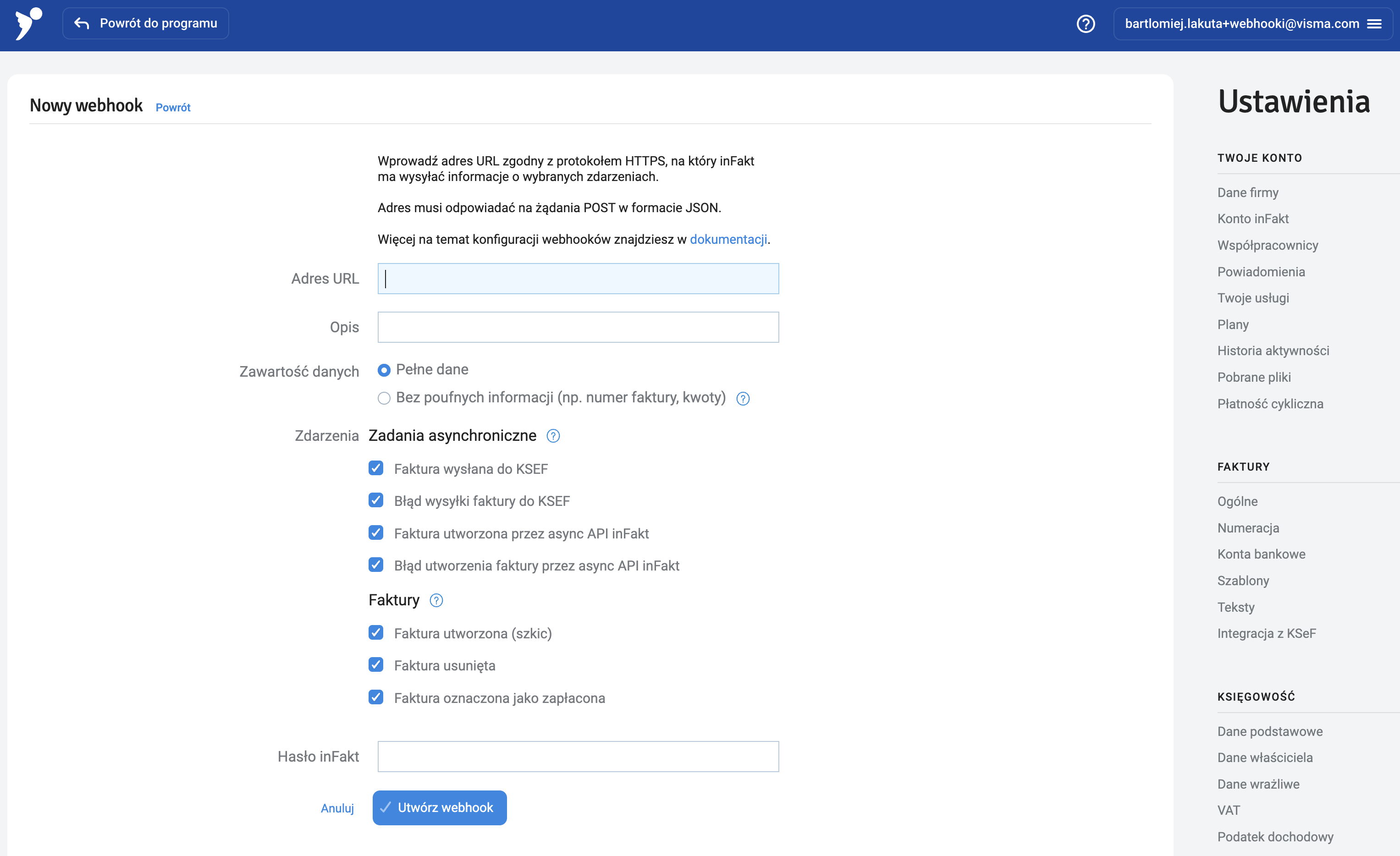Uncheck 'Faktura usunięta' checkbox
The height and width of the screenshot is (856, 1400).
click(375, 665)
